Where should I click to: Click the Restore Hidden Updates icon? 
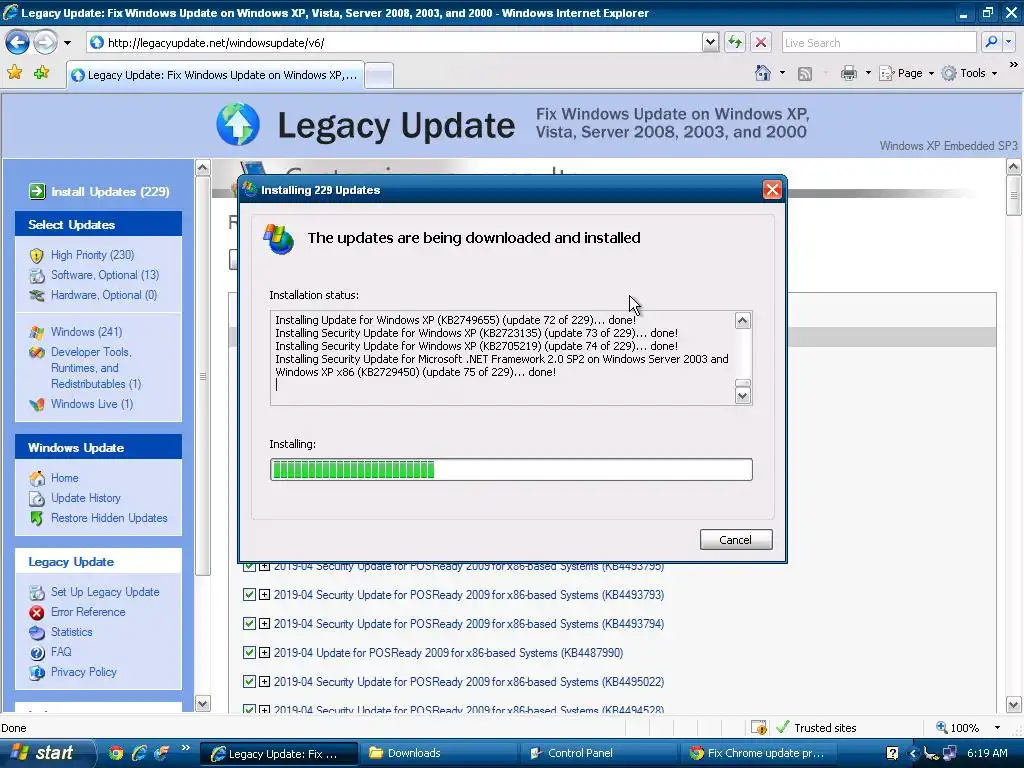(37, 519)
